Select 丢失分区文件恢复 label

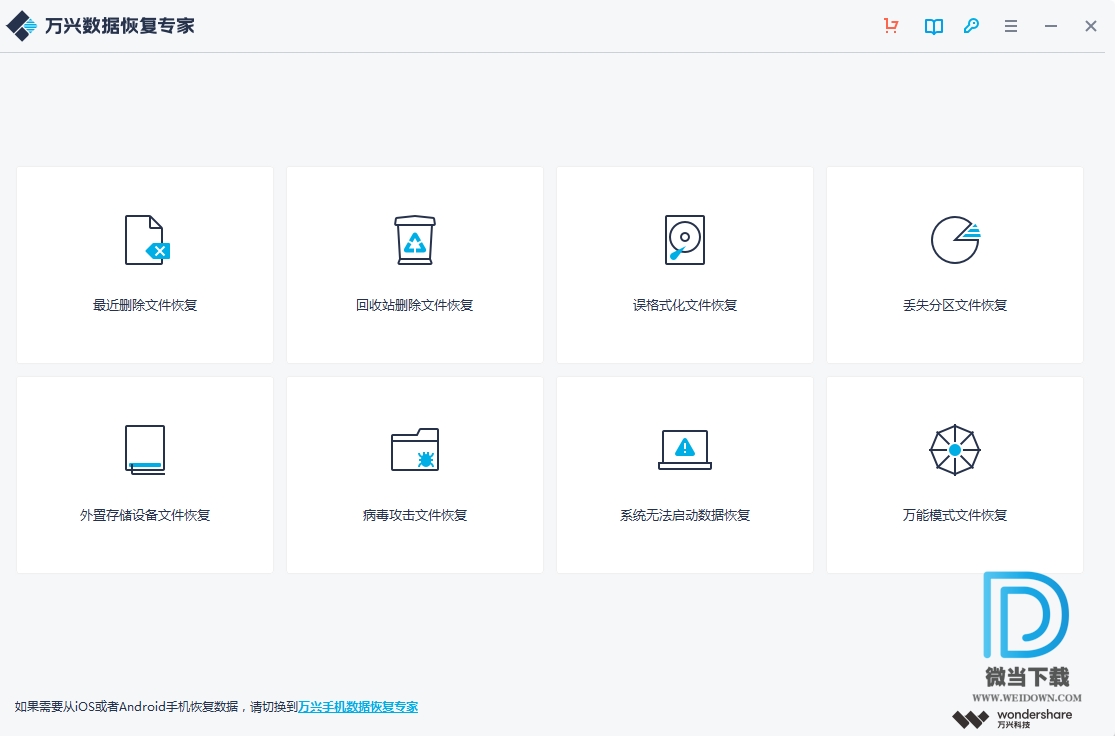[955, 305]
